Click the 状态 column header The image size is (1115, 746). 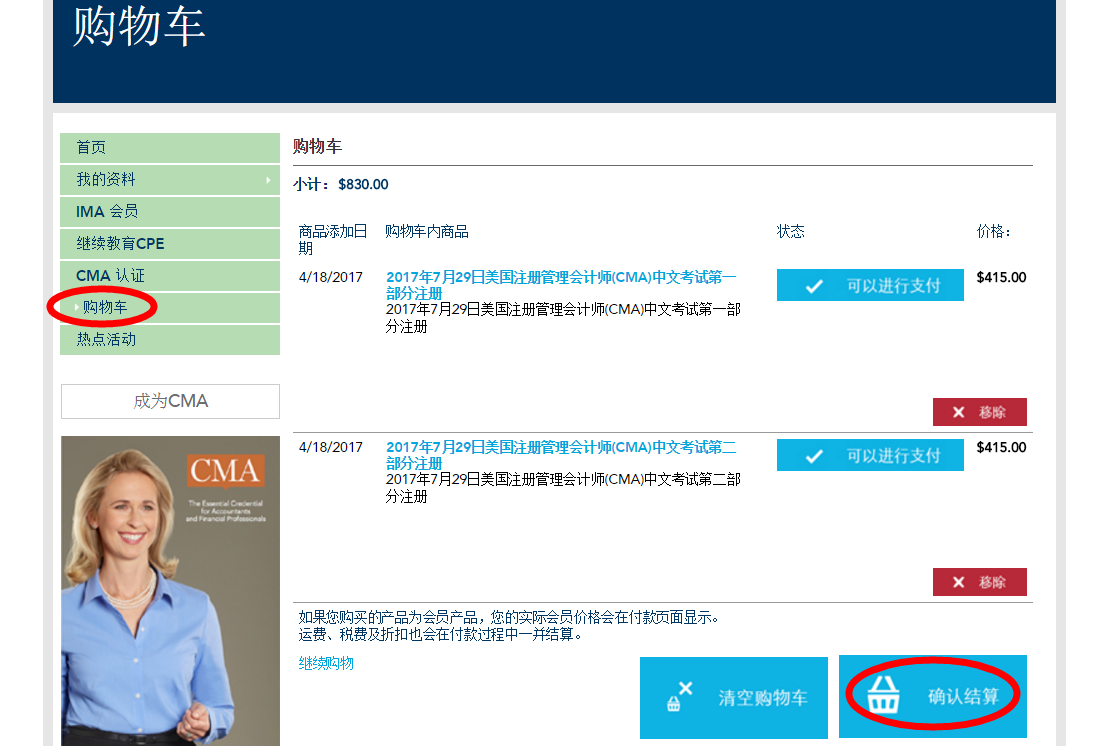[791, 232]
